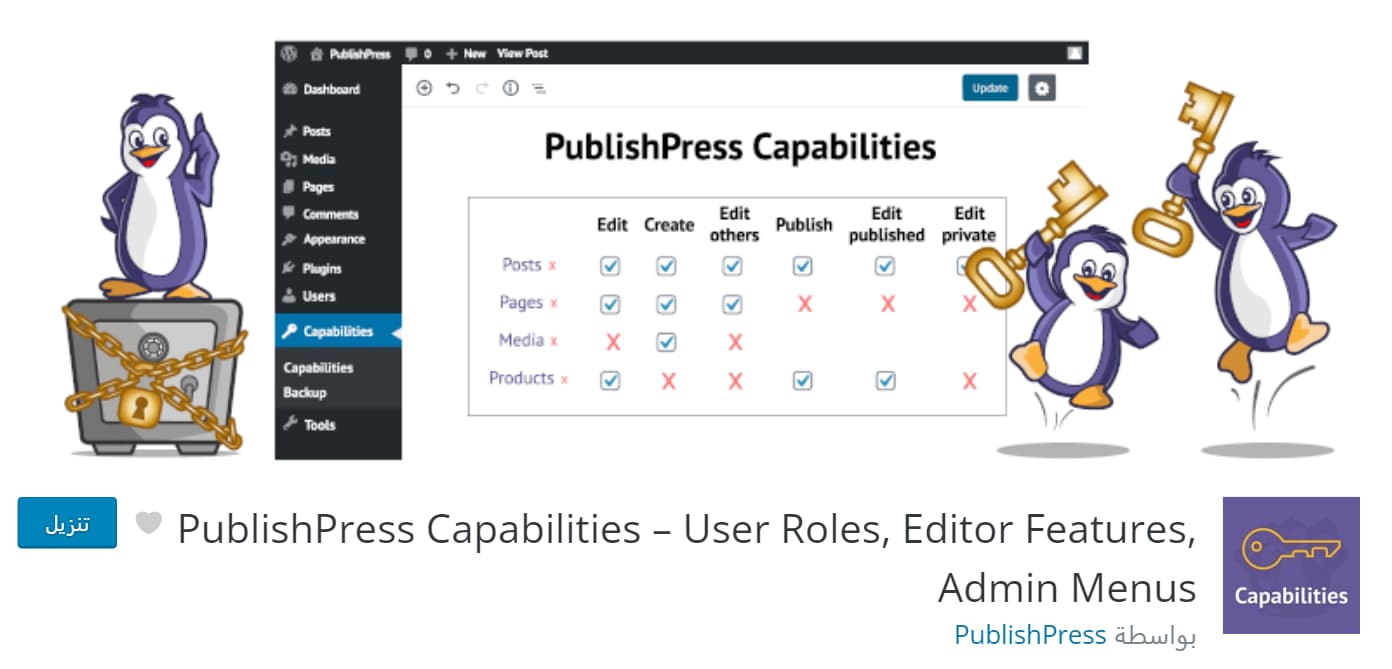Click the blue تنزيل download button
The width and height of the screenshot is (1392, 669).
tap(67, 523)
